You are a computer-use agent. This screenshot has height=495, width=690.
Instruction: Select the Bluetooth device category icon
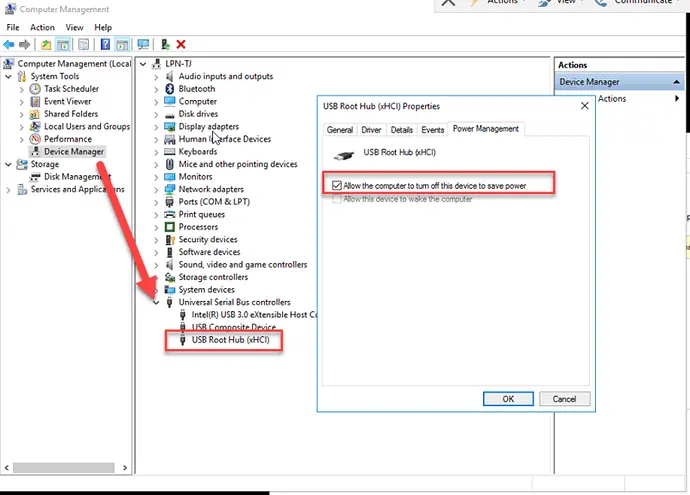pyautogui.click(x=169, y=89)
